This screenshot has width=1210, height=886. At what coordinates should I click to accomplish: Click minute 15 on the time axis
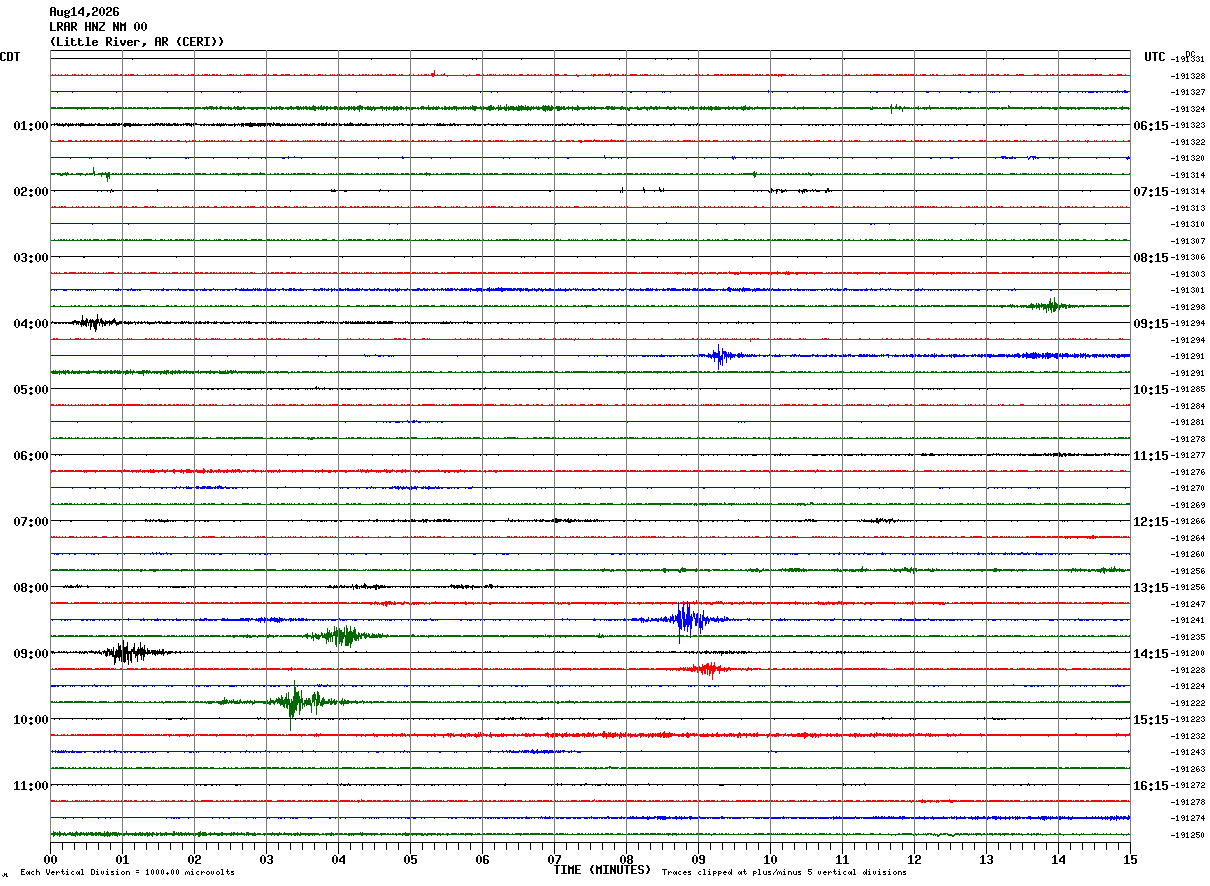(1130, 859)
